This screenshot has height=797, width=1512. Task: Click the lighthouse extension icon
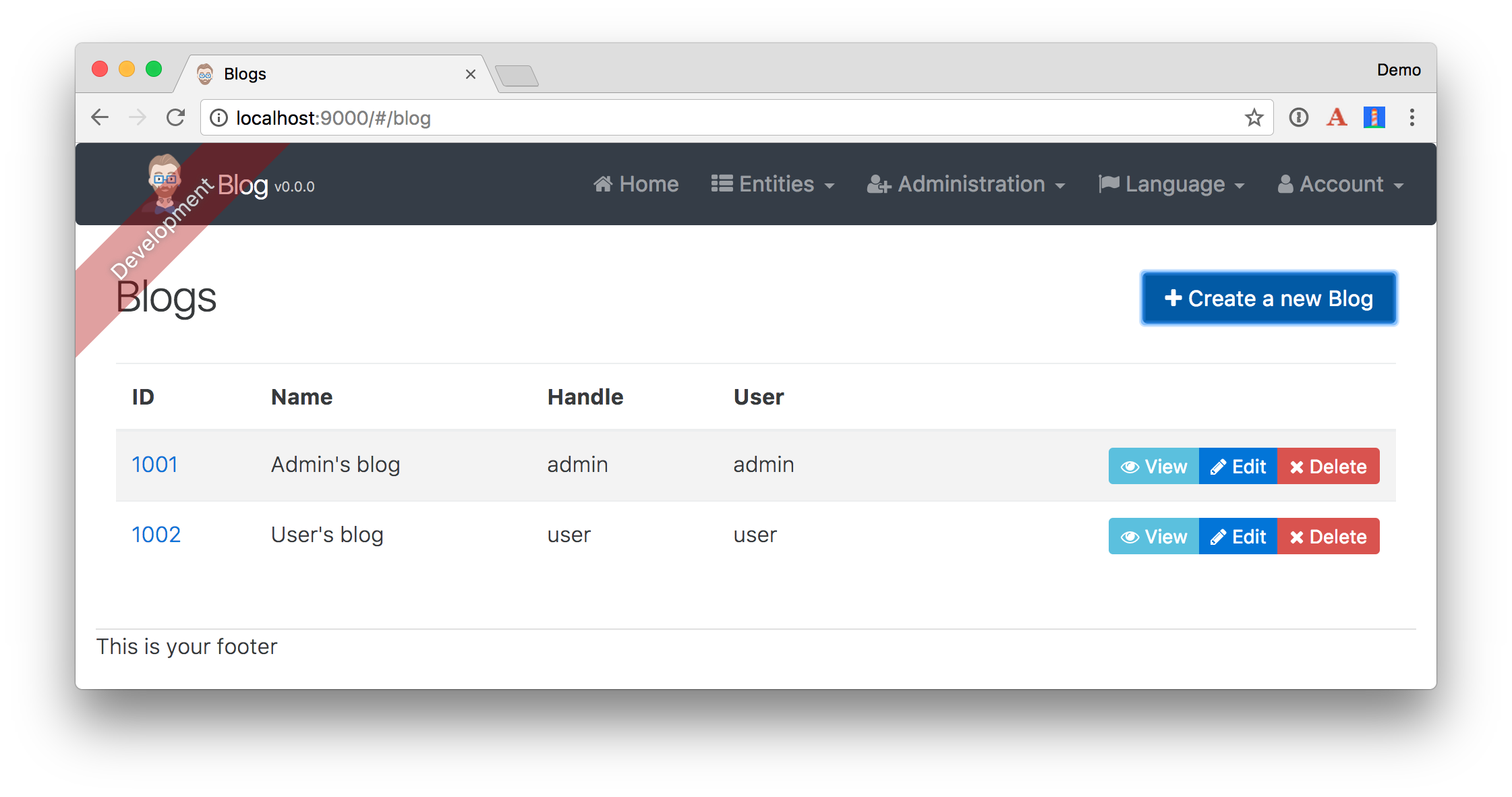click(1374, 117)
